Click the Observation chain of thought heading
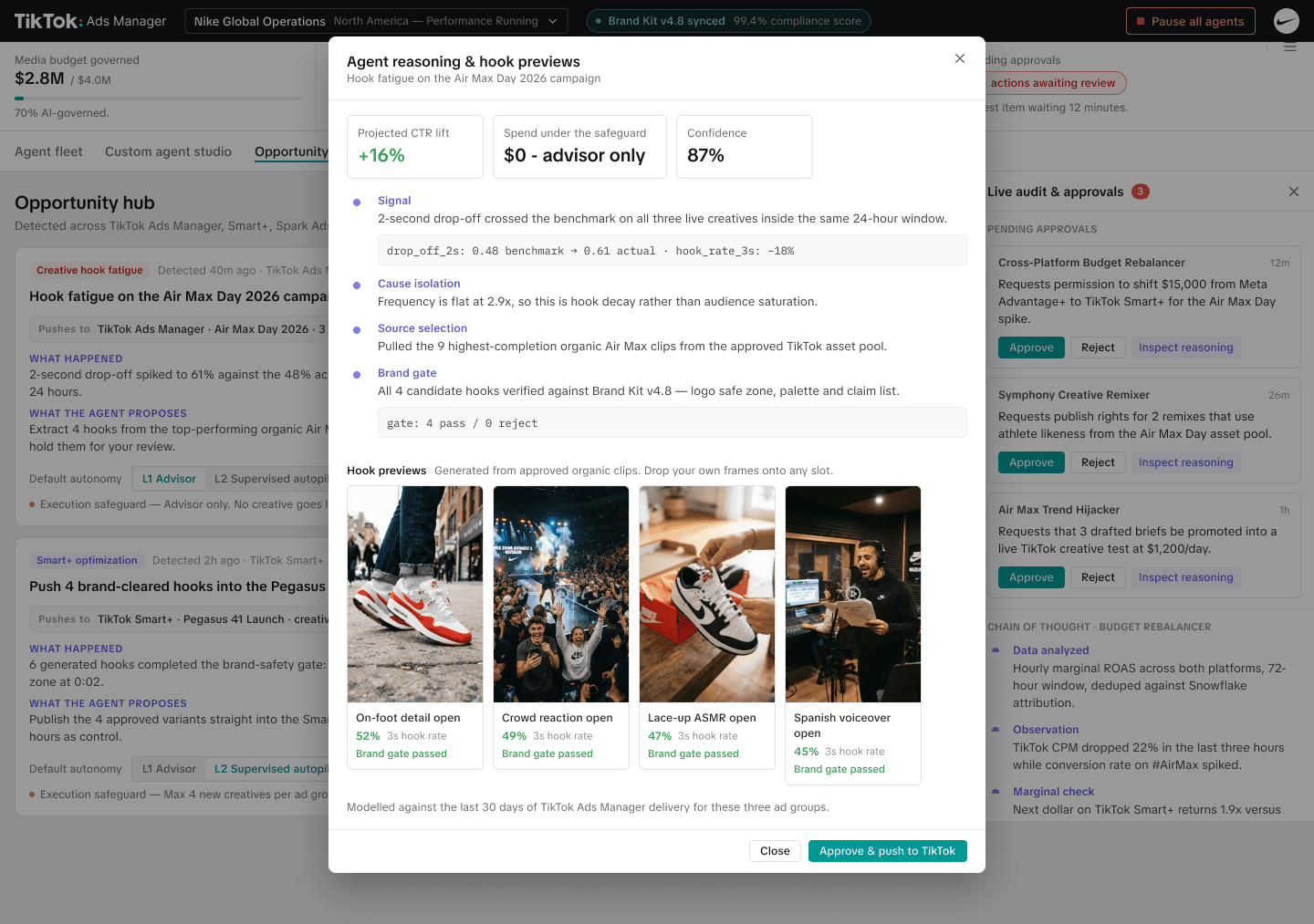The width and height of the screenshot is (1314, 924). [1046, 730]
